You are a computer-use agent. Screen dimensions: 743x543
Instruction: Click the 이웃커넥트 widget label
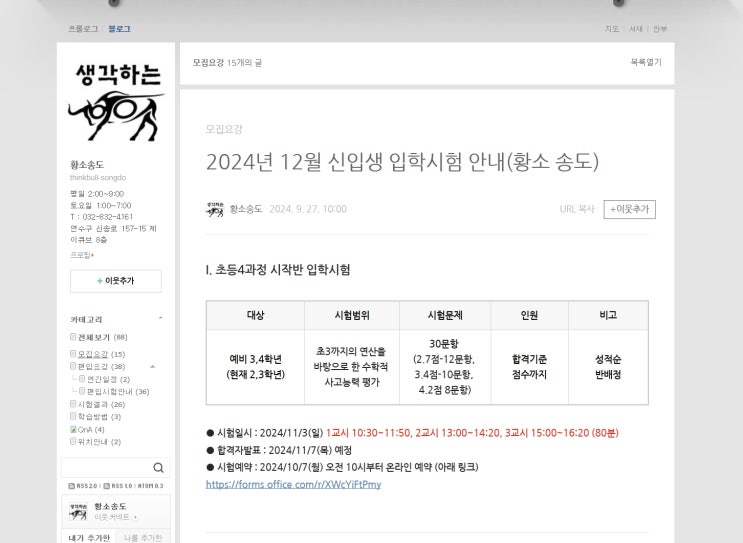[x=112, y=516]
